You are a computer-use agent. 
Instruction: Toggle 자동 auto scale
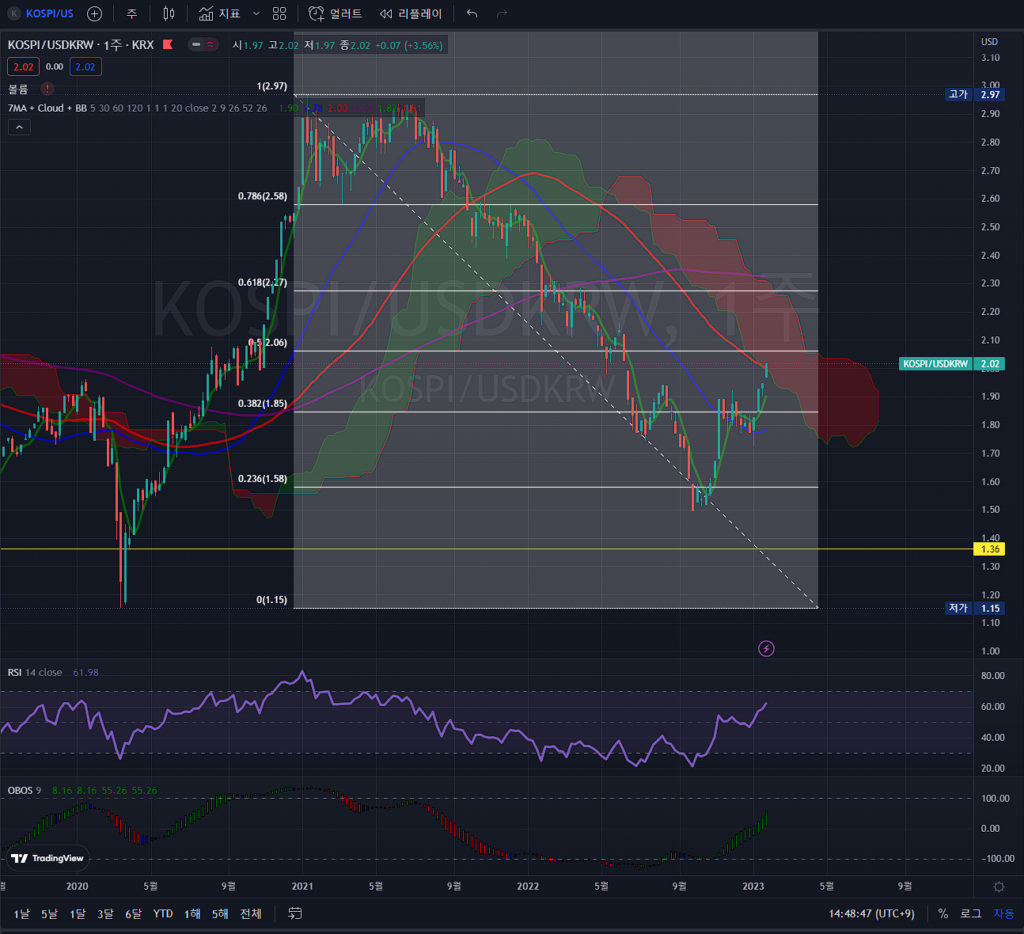(1002, 913)
